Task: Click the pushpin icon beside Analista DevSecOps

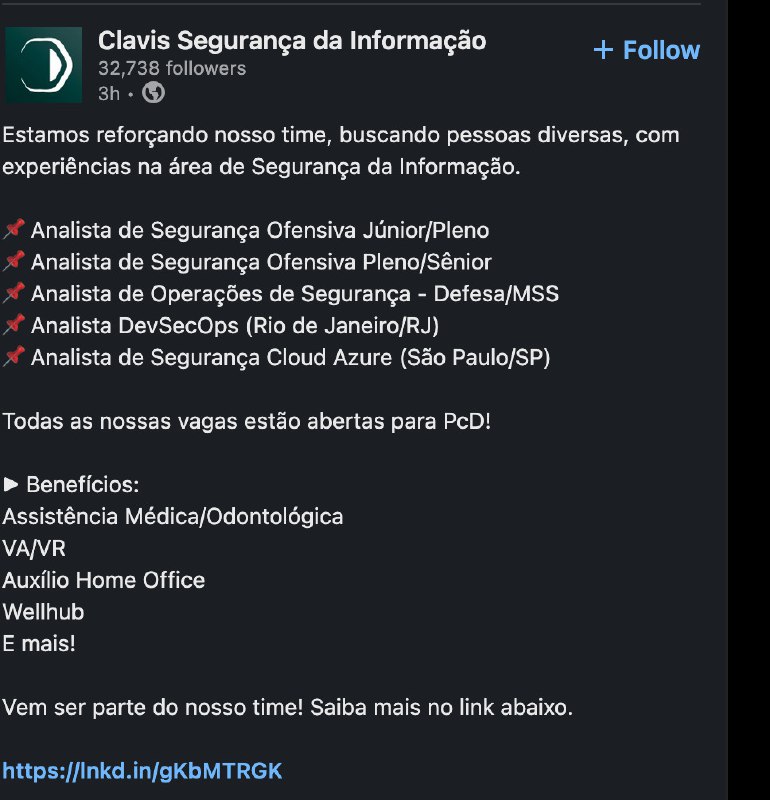Action: coord(14,326)
